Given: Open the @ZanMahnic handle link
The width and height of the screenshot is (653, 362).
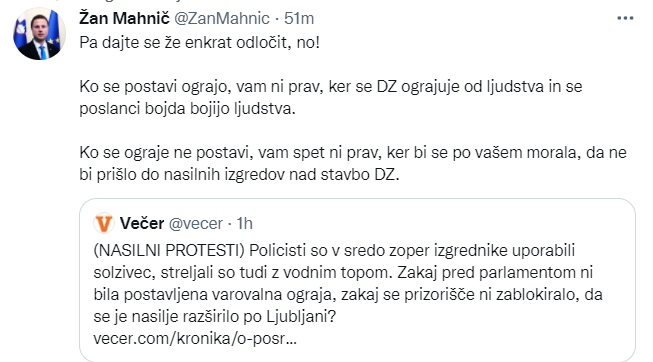Looking at the screenshot, I should (222, 18).
